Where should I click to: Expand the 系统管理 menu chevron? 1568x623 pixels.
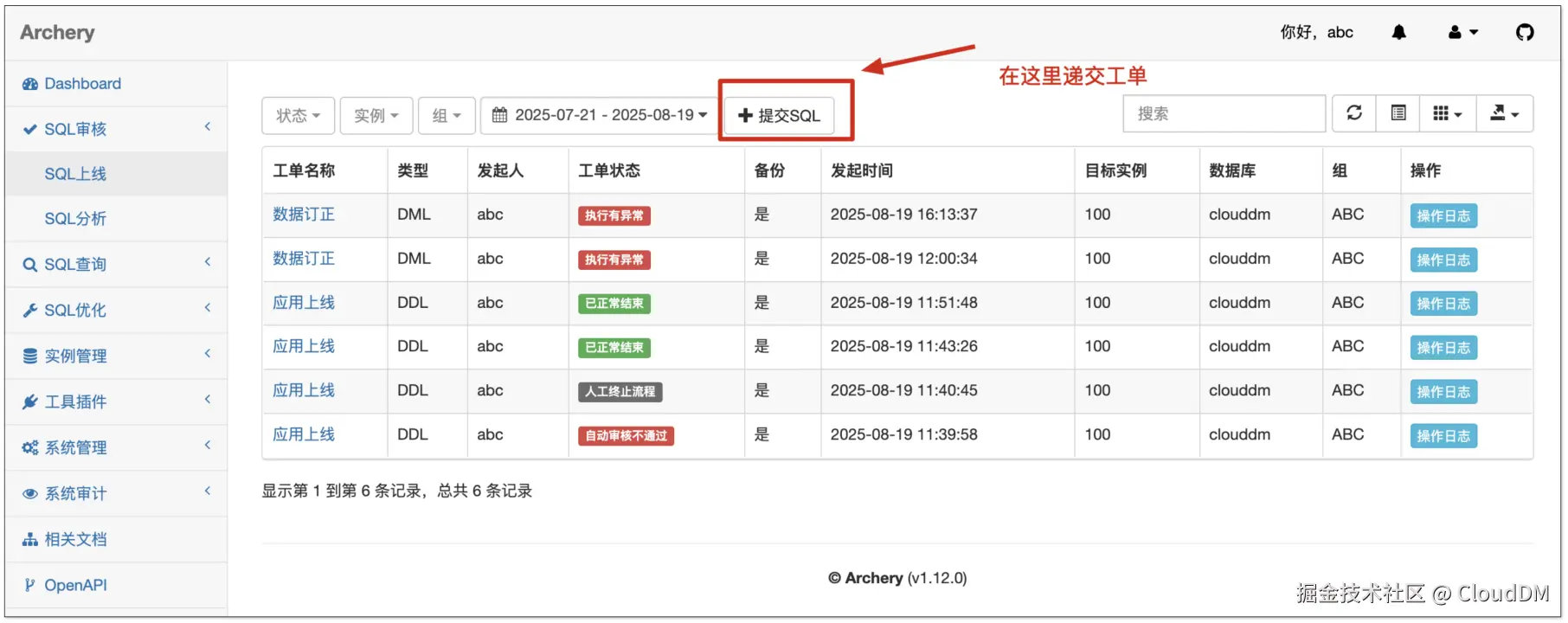(208, 446)
